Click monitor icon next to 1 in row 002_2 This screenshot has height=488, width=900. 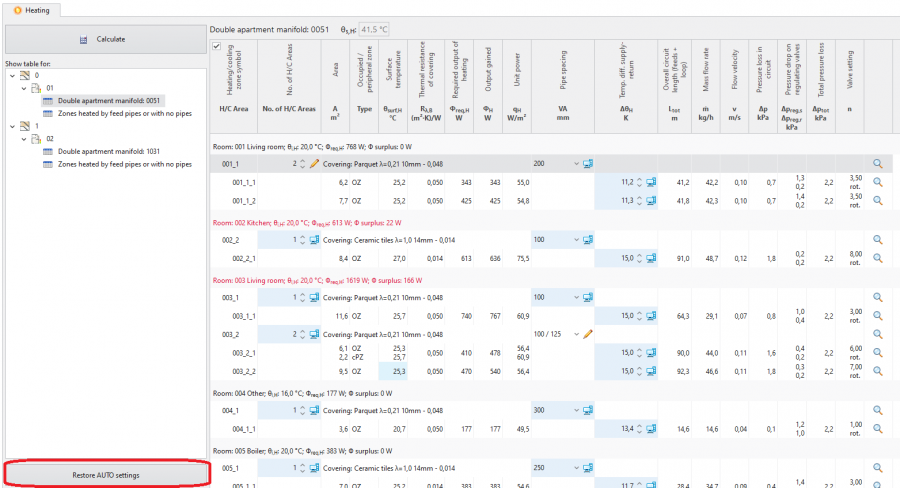(x=314, y=240)
